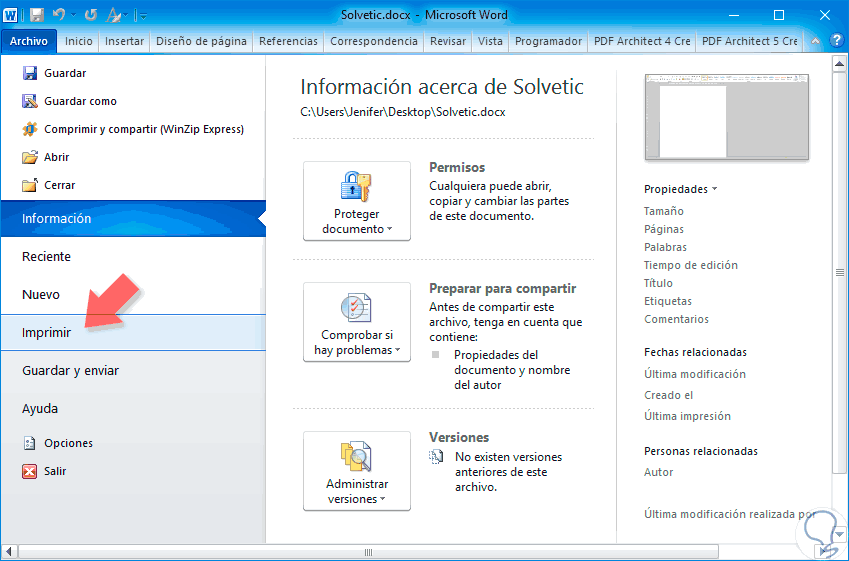Click the padlock and key Protect icon
Viewport: 849px width, 561px height.
pos(356,186)
